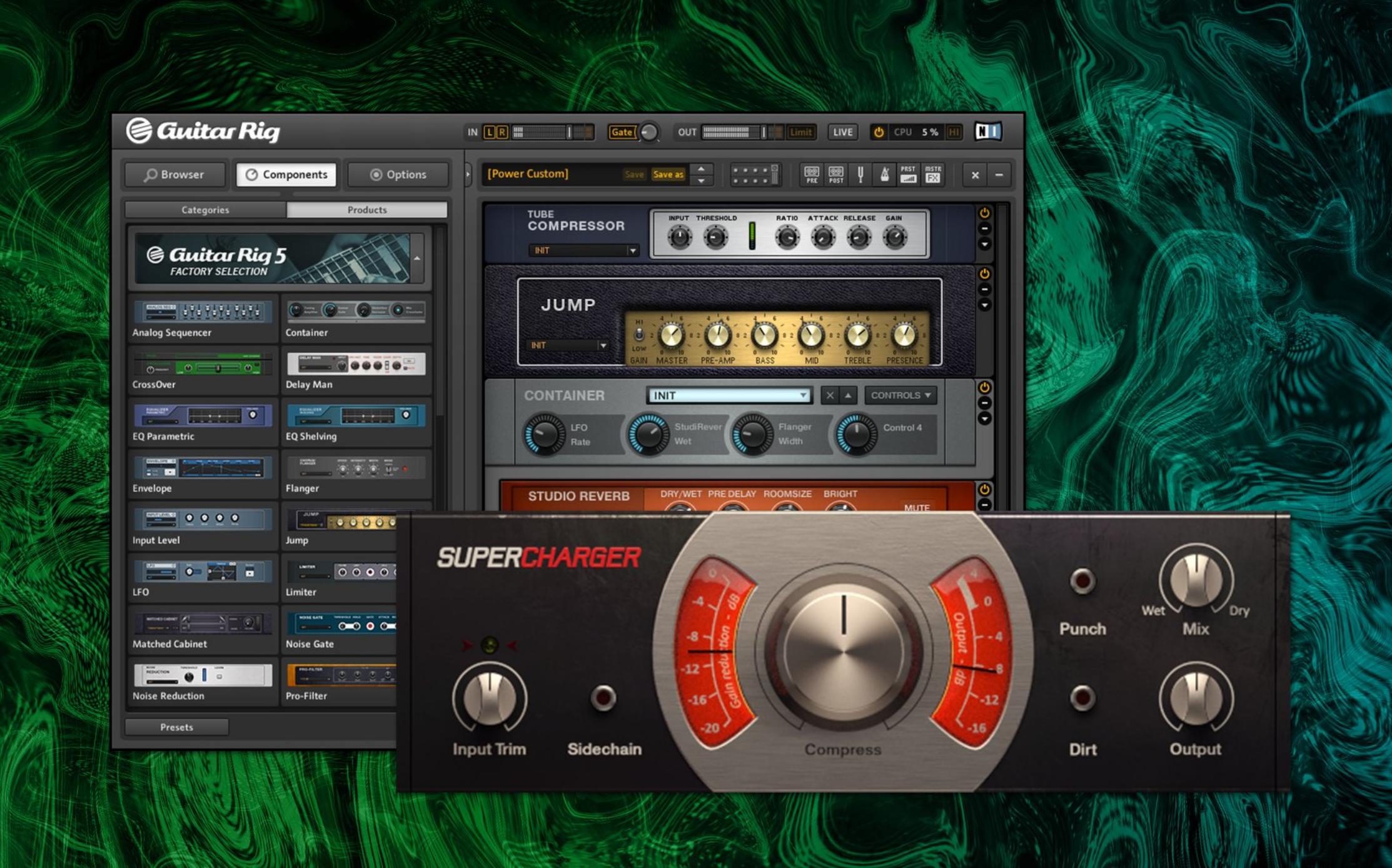Open the Jump amp INIT preset dropdown
The width and height of the screenshot is (1392, 868).
pyautogui.click(x=568, y=345)
